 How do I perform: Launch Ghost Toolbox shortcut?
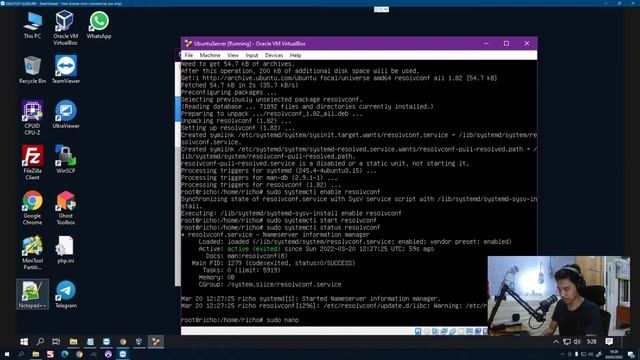(65, 207)
